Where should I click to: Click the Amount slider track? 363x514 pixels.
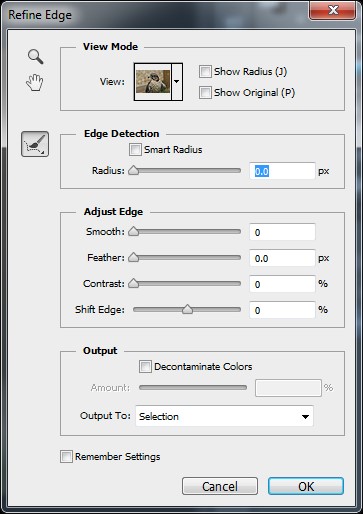click(193, 387)
